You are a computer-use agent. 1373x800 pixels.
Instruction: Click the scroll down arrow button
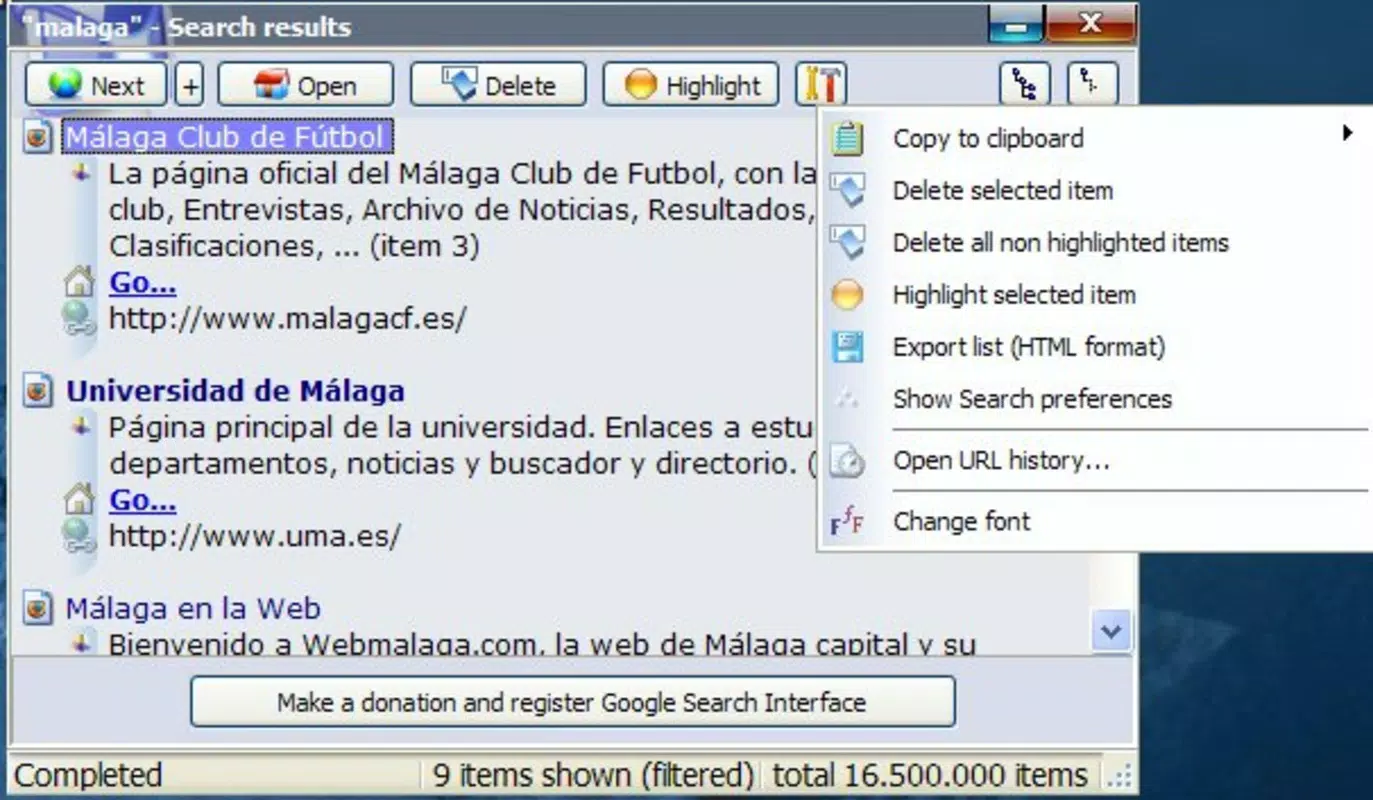pos(1111,631)
